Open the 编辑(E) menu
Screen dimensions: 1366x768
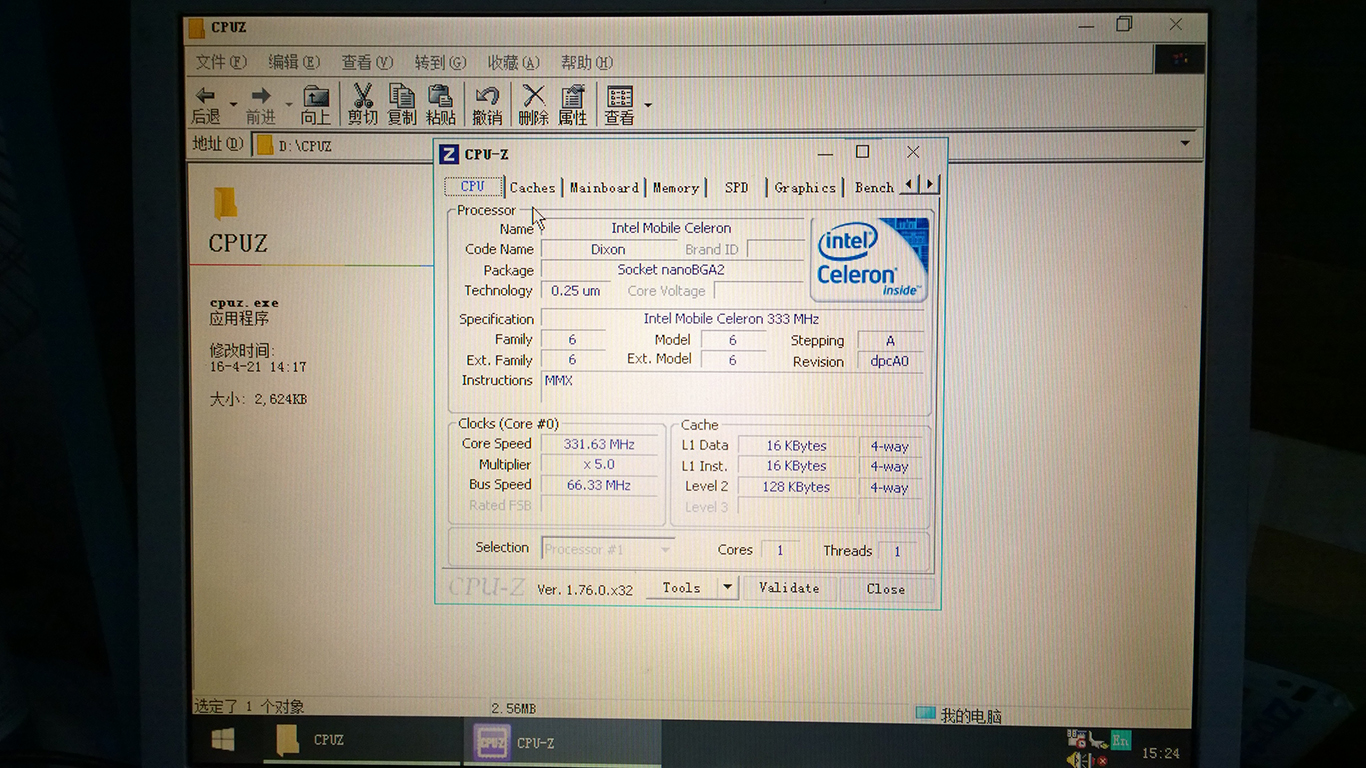click(294, 62)
